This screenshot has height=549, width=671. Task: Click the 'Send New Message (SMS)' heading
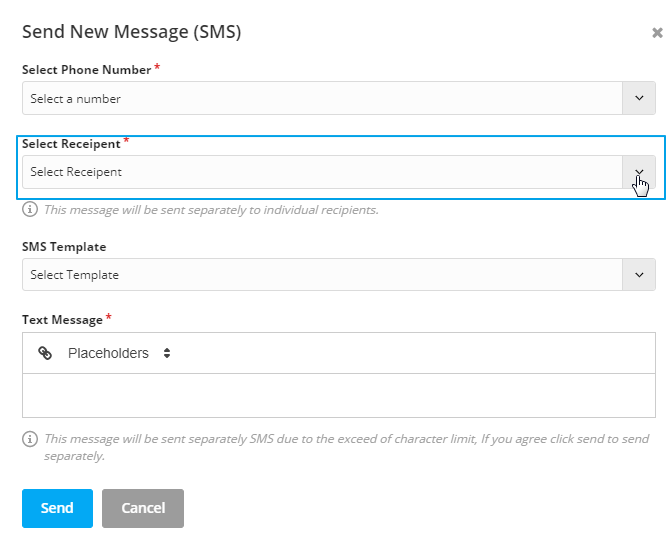coord(131,32)
